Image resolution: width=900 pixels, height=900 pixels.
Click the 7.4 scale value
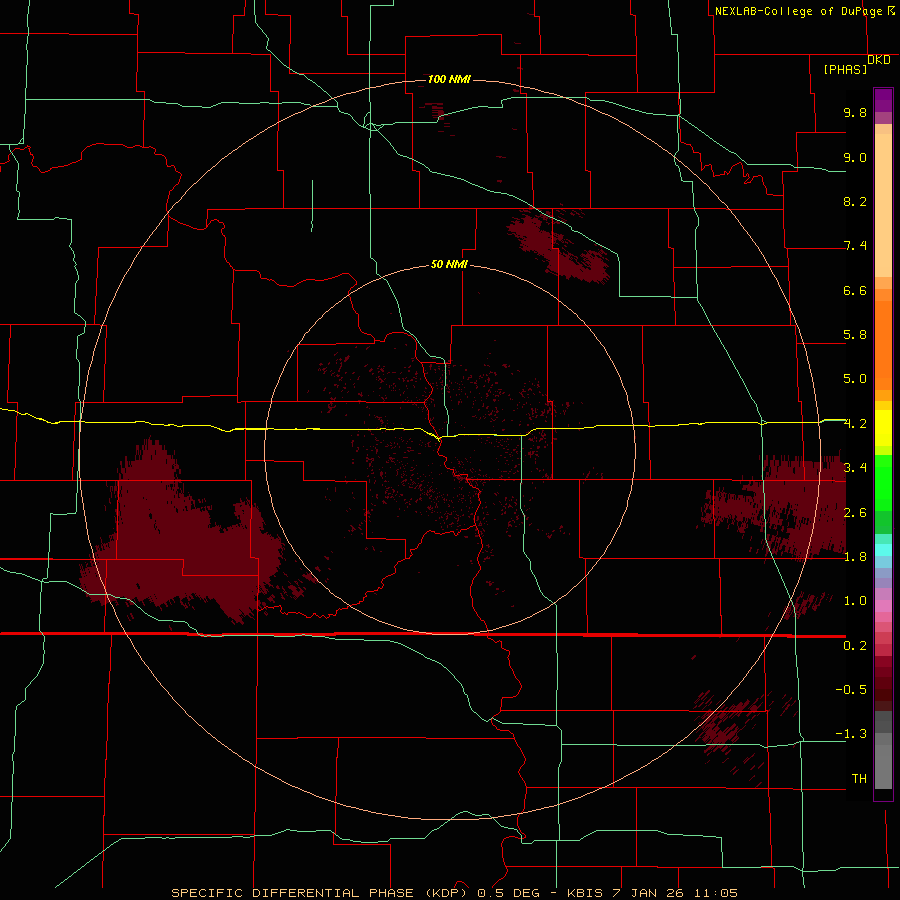point(855,246)
